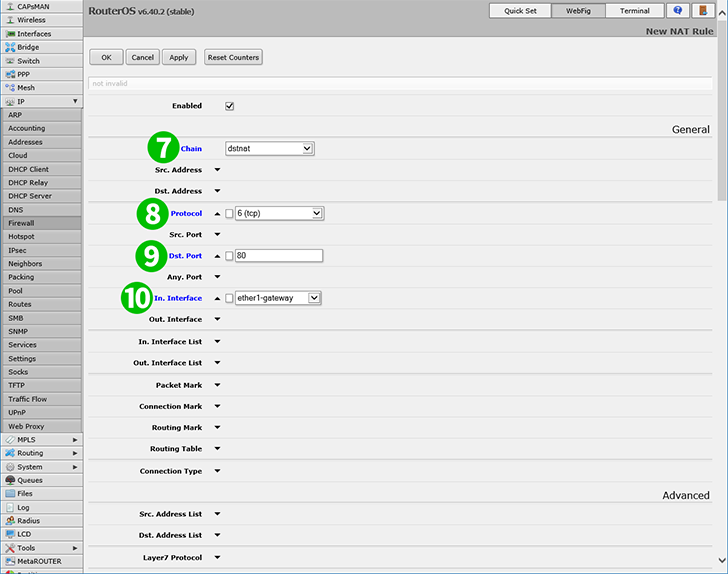The width and height of the screenshot is (728, 574).
Task: Collapse the Dst. Port field arrow
Action: pyautogui.click(x=217, y=256)
